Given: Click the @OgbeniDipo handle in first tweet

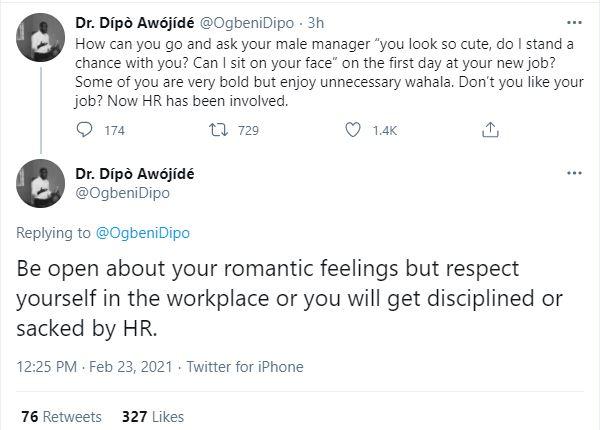Looking at the screenshot, I should (x=253, y=21).
